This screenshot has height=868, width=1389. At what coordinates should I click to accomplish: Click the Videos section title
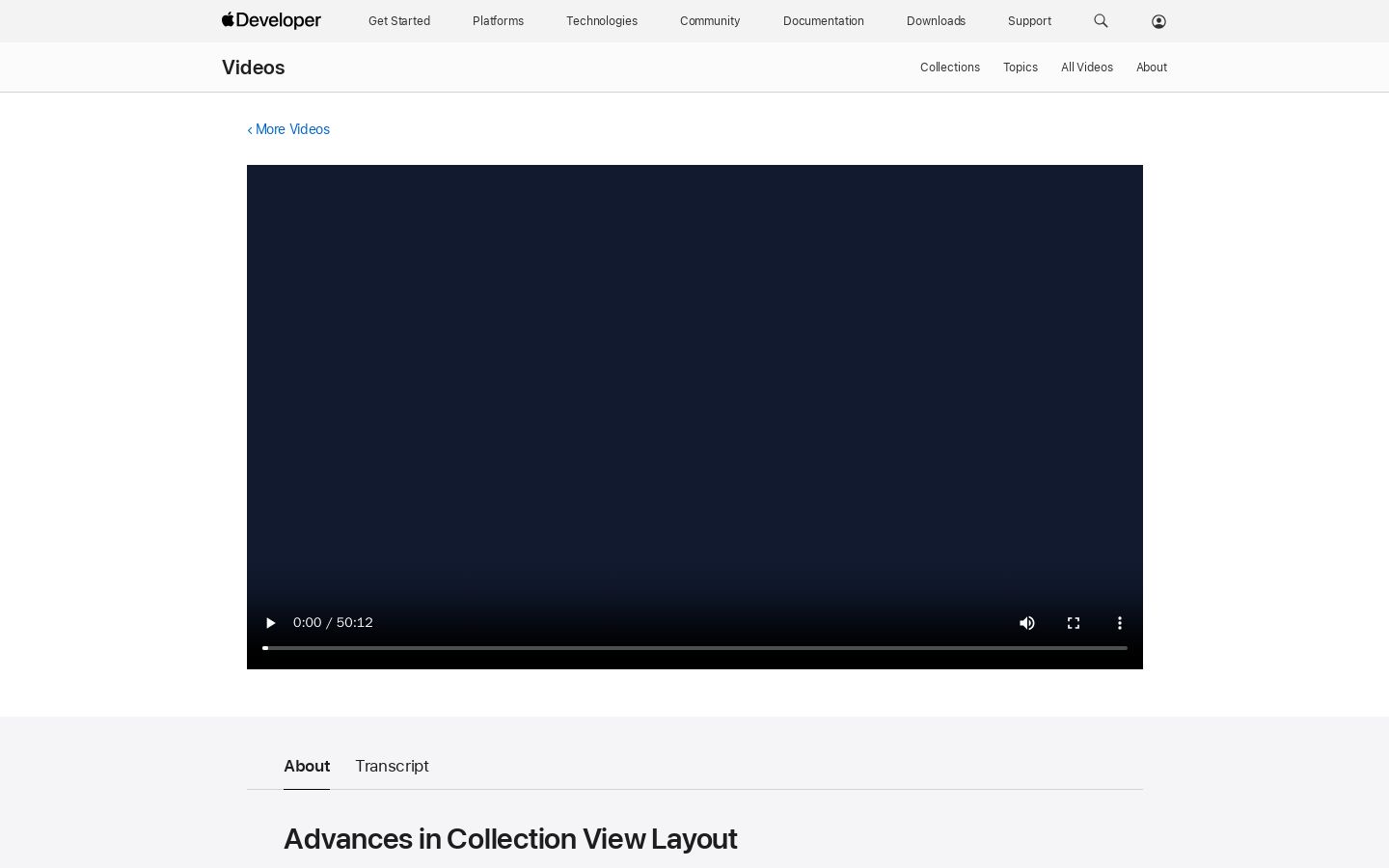pos(253,68)
